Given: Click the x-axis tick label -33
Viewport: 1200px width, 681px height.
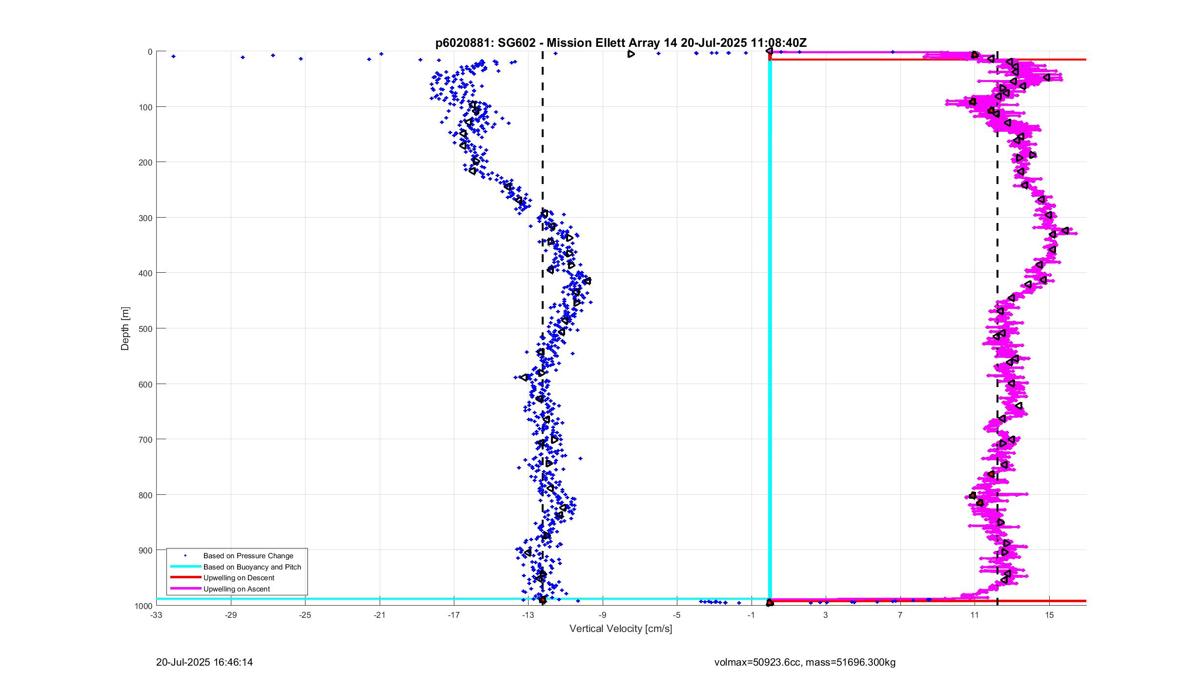Looking at the screenshot, I should [x=156, y=615].
